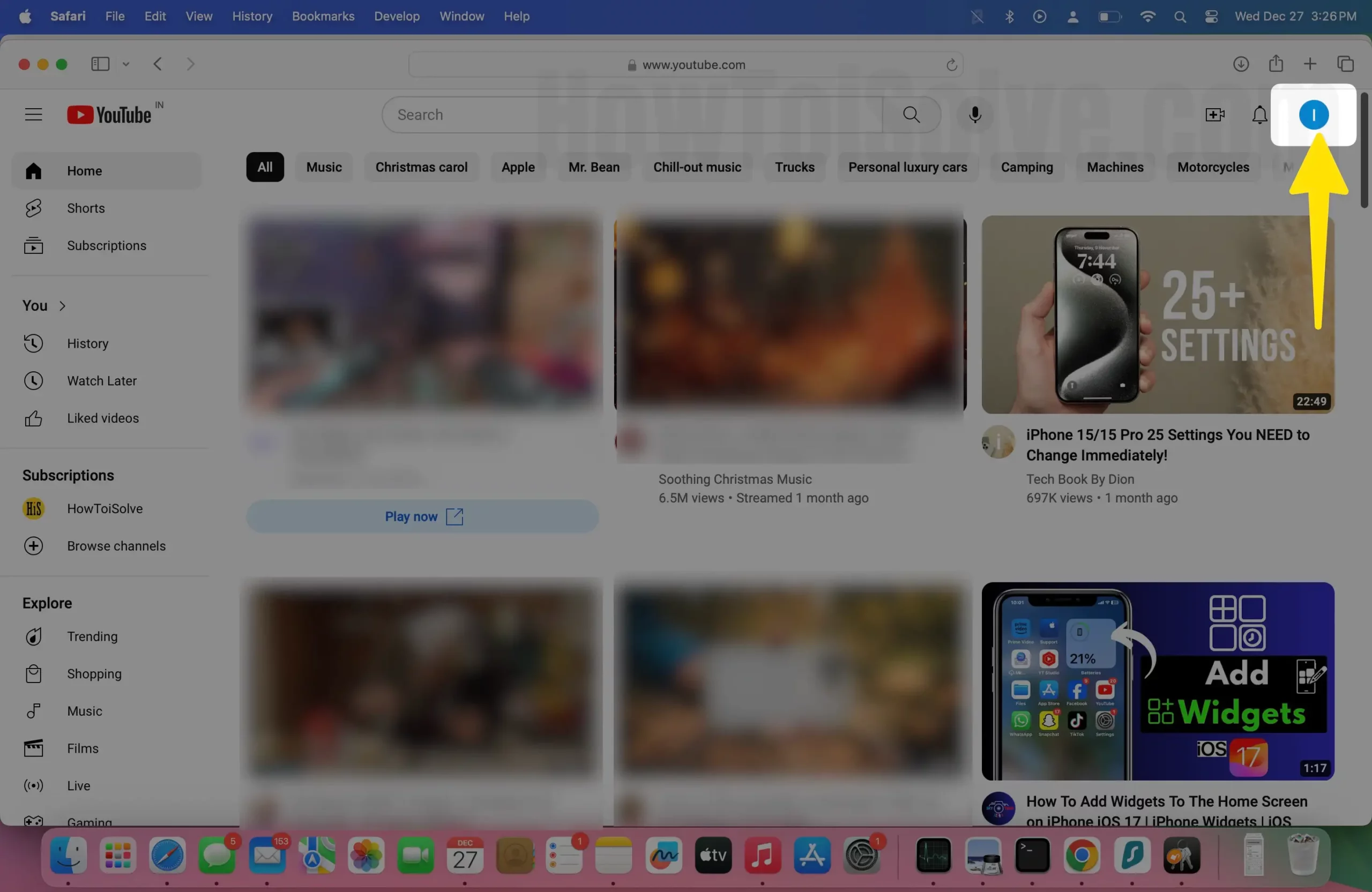Click the Create video camera icon
The image size is (1372, 892).
1214,115
